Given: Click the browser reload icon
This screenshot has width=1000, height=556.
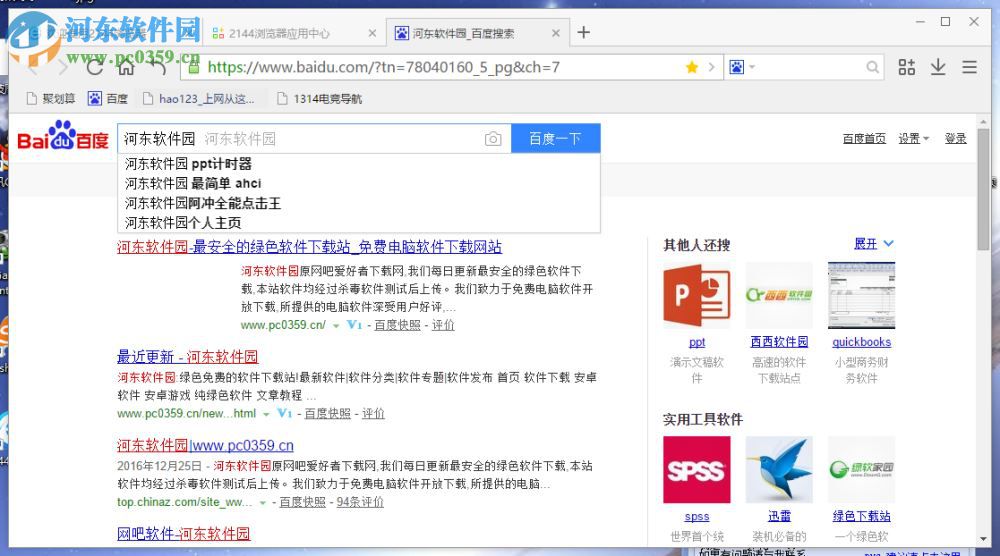Looking at the screenshot, I should point(95,66).
